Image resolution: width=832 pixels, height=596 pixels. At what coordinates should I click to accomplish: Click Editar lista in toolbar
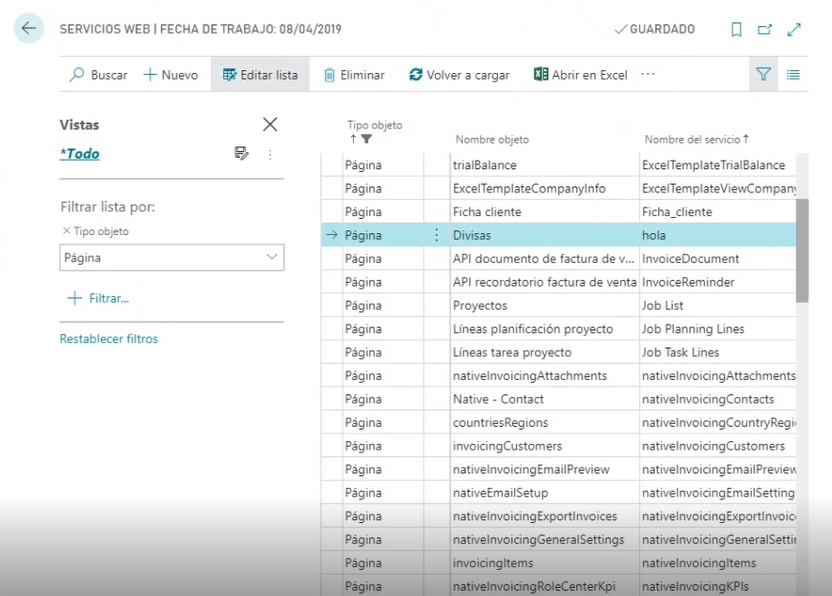coord(260,75)
